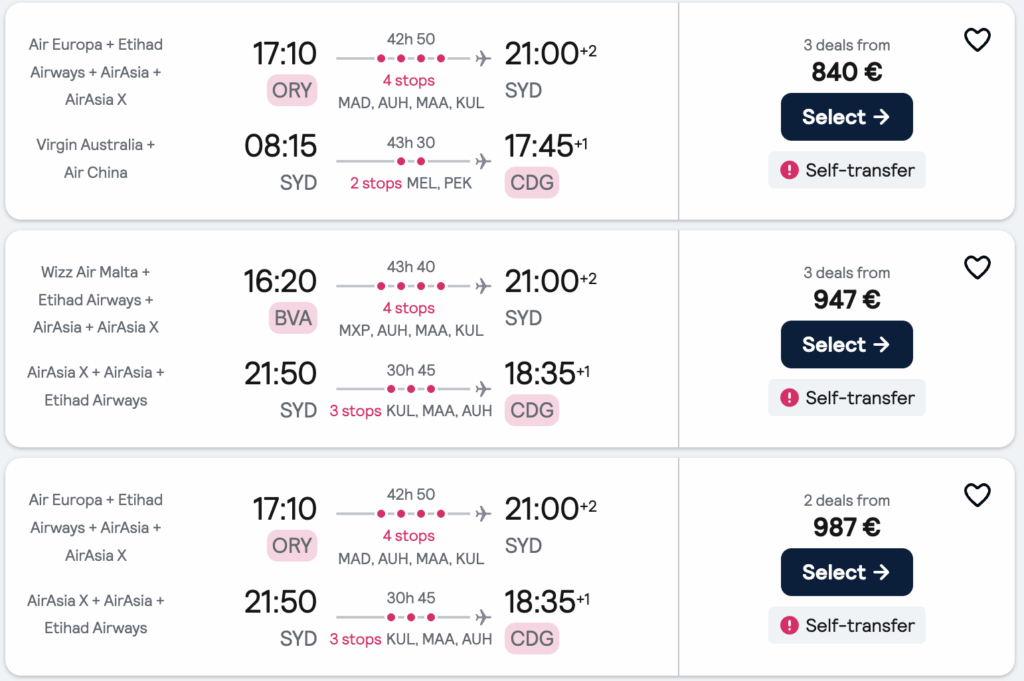The image size is (1024, 681).
Task: Favorite the 947 € flight with heart icon
Action: tap(977, 267)
